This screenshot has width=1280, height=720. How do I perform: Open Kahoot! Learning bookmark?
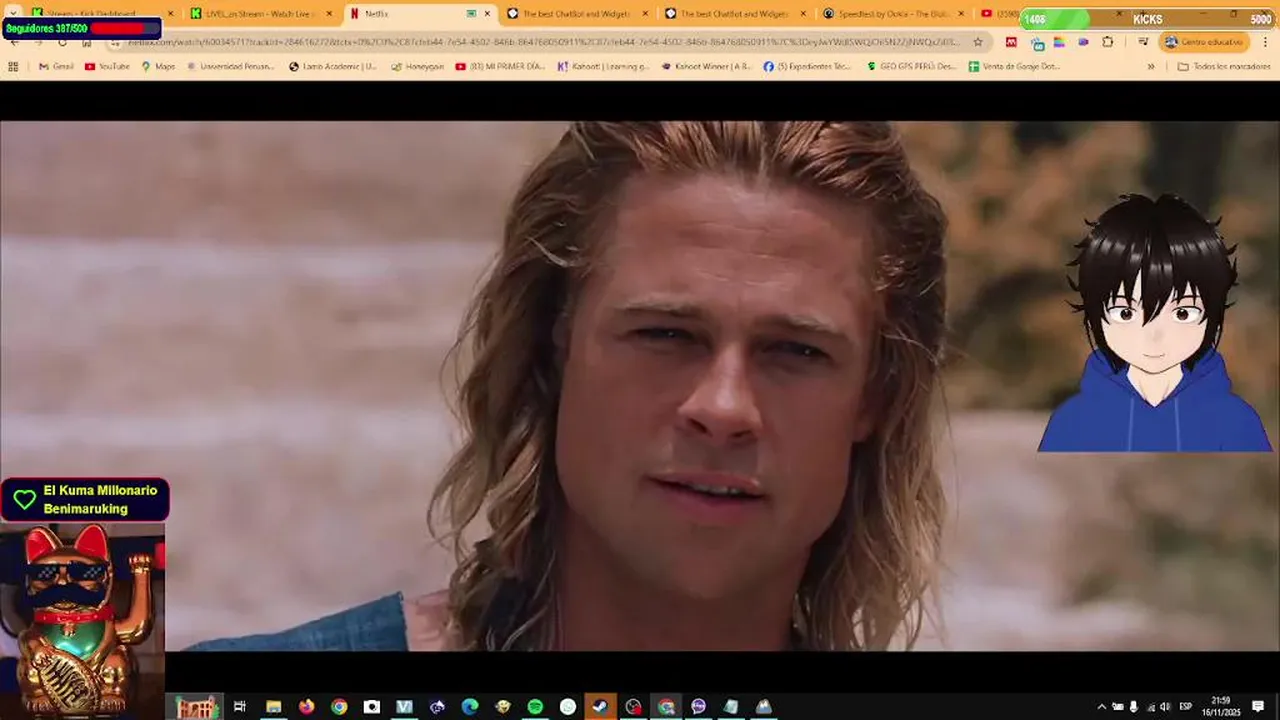[x=603, y=66]
